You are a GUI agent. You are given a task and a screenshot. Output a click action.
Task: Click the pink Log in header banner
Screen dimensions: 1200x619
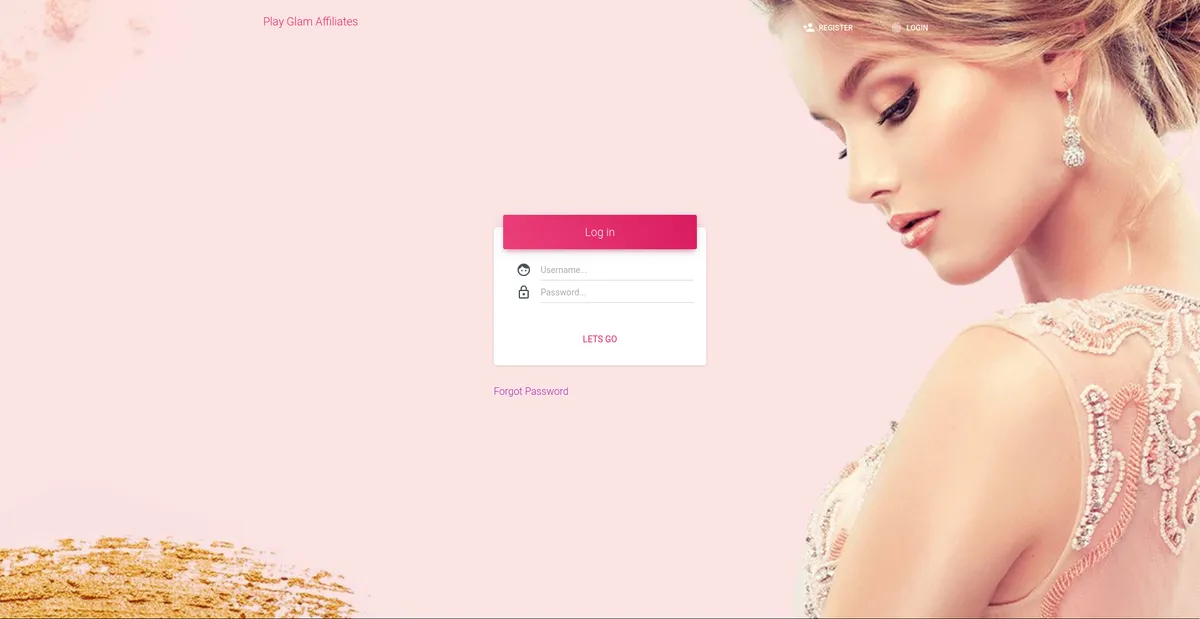click(x=600, y=232)
